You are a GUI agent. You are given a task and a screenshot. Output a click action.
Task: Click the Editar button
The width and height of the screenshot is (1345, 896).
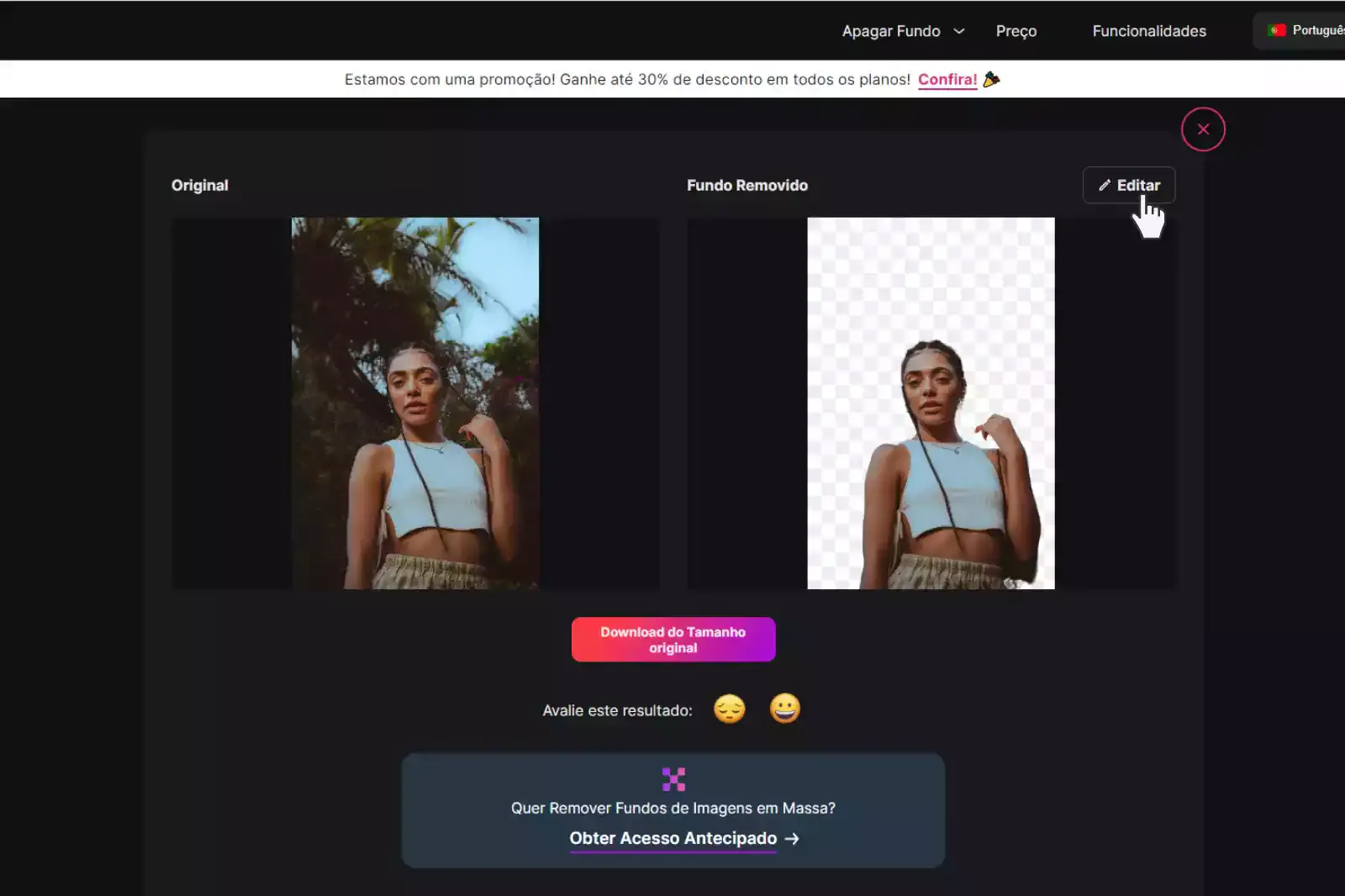1129,185
